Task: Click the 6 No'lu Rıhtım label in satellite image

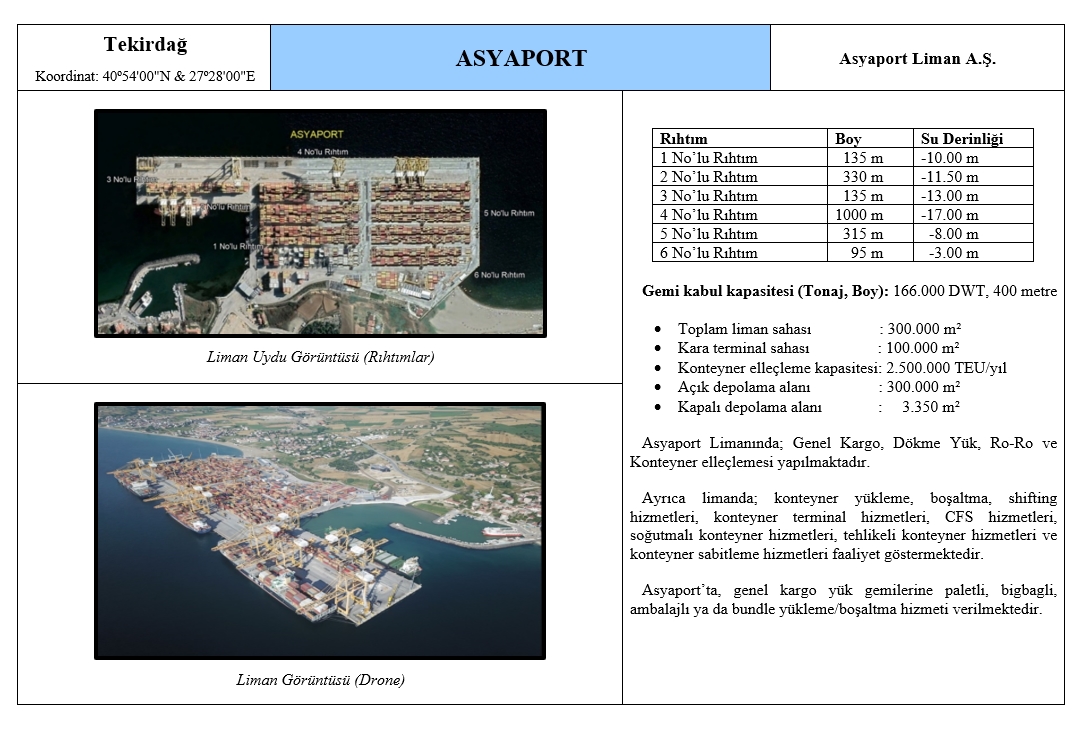Action: point(499,275)
